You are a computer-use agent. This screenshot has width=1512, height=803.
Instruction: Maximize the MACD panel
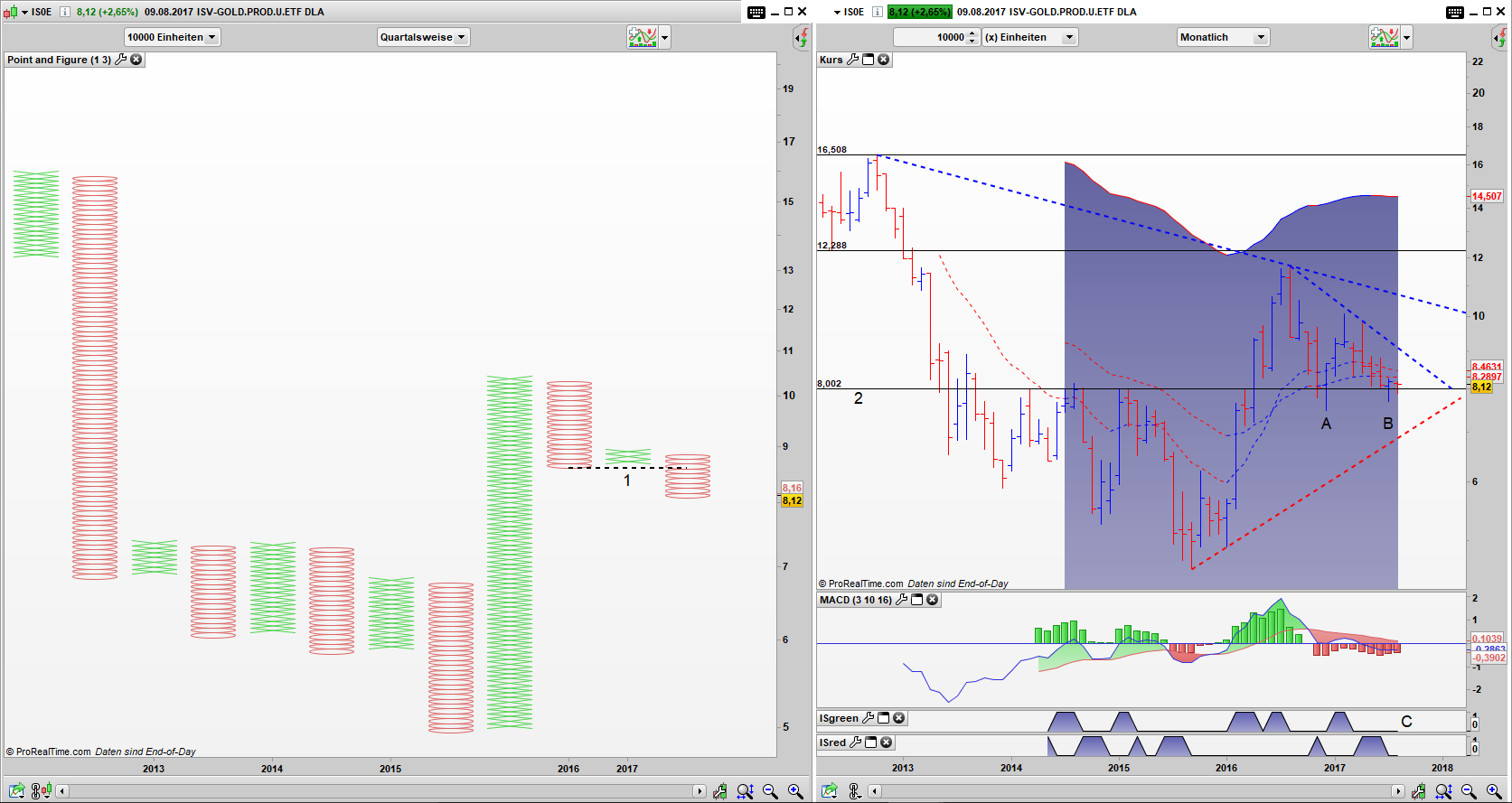916,600
